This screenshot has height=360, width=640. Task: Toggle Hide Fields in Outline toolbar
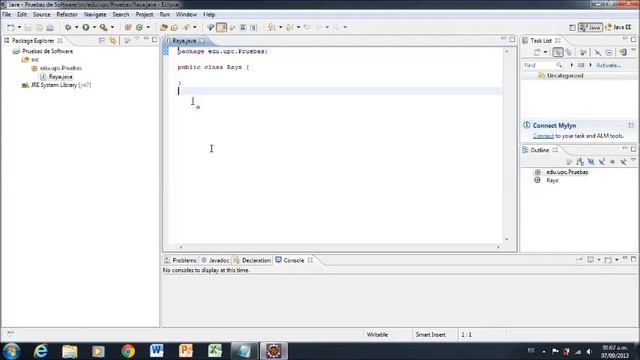click(591, 162)
